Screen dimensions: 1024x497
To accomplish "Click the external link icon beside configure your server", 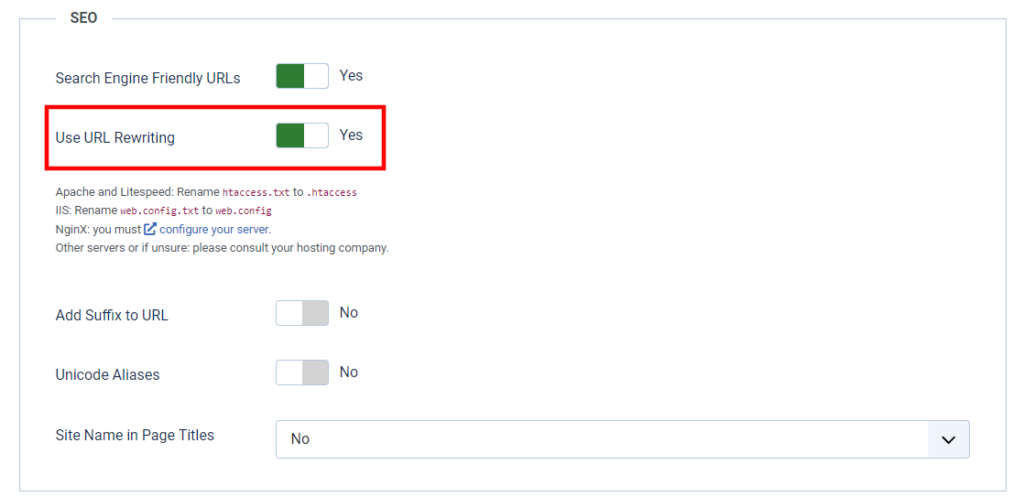I will click(150, 229).
